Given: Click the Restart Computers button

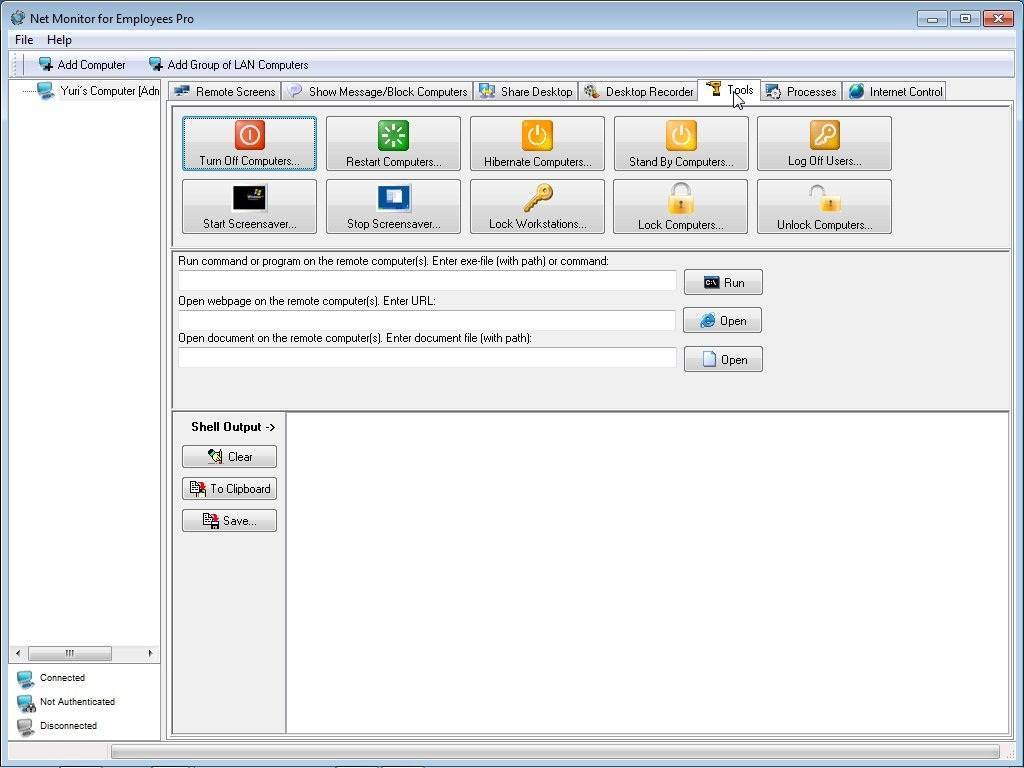Looking at the screenshot, I should (393, 144).
